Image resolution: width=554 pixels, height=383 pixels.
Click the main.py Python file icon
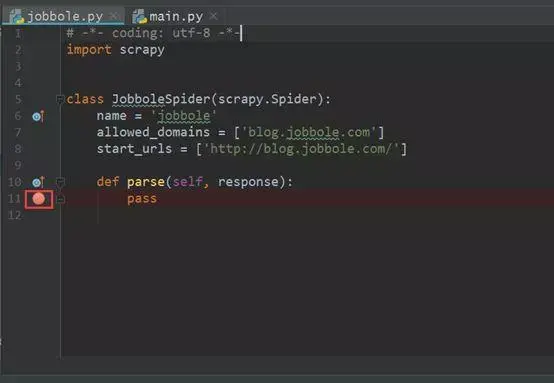tap(140, 16)
